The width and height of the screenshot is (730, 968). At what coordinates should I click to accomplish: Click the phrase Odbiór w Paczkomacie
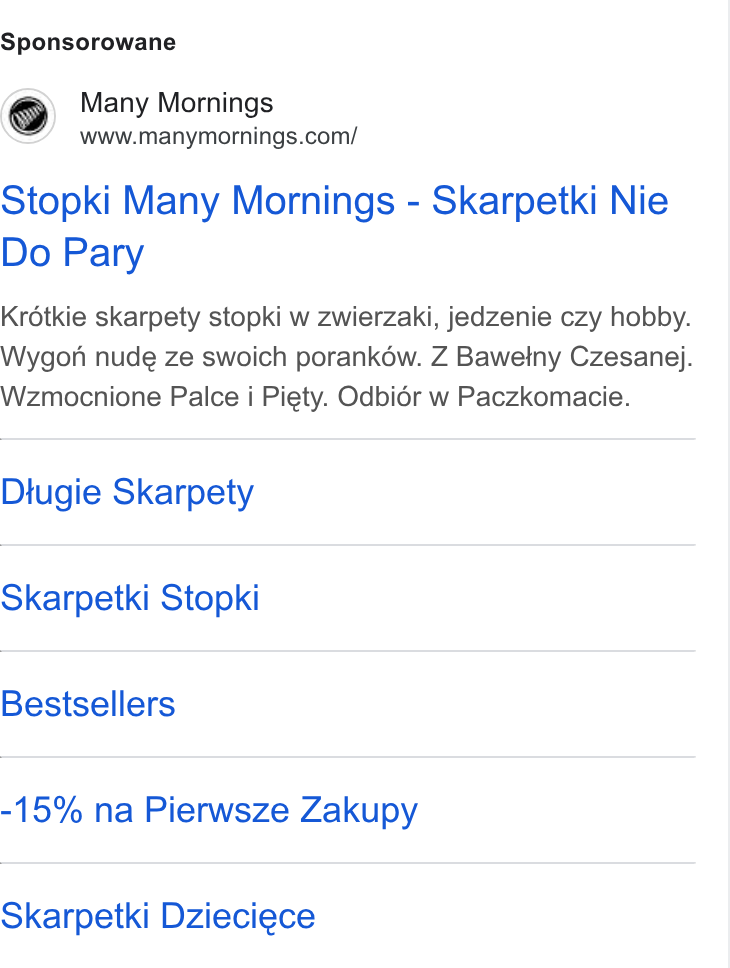tap(484, 397)
